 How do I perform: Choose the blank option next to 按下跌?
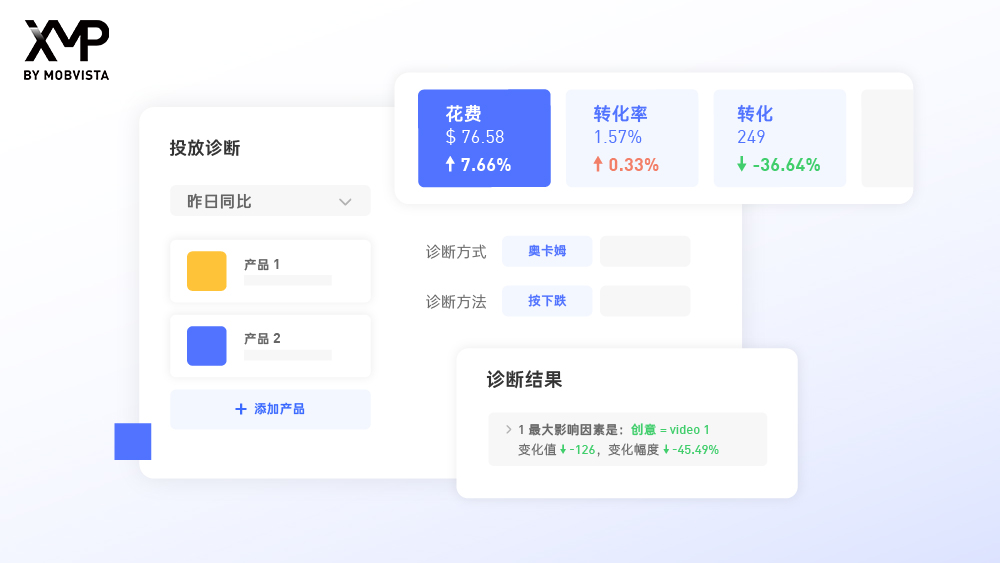point(645,301)
